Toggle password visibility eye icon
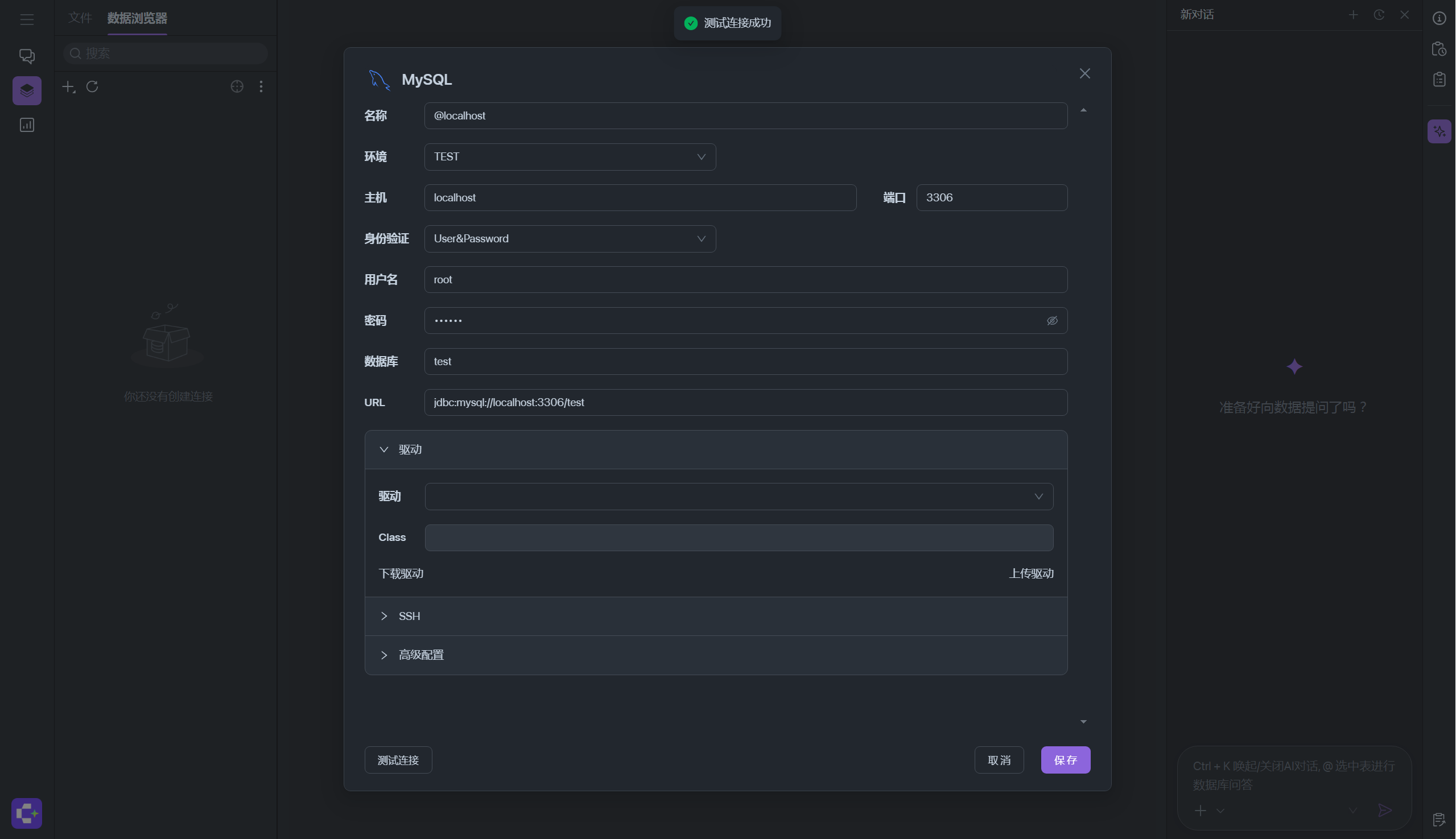Viewport: 1456px width, 839px height. (x=1052, y=320)
